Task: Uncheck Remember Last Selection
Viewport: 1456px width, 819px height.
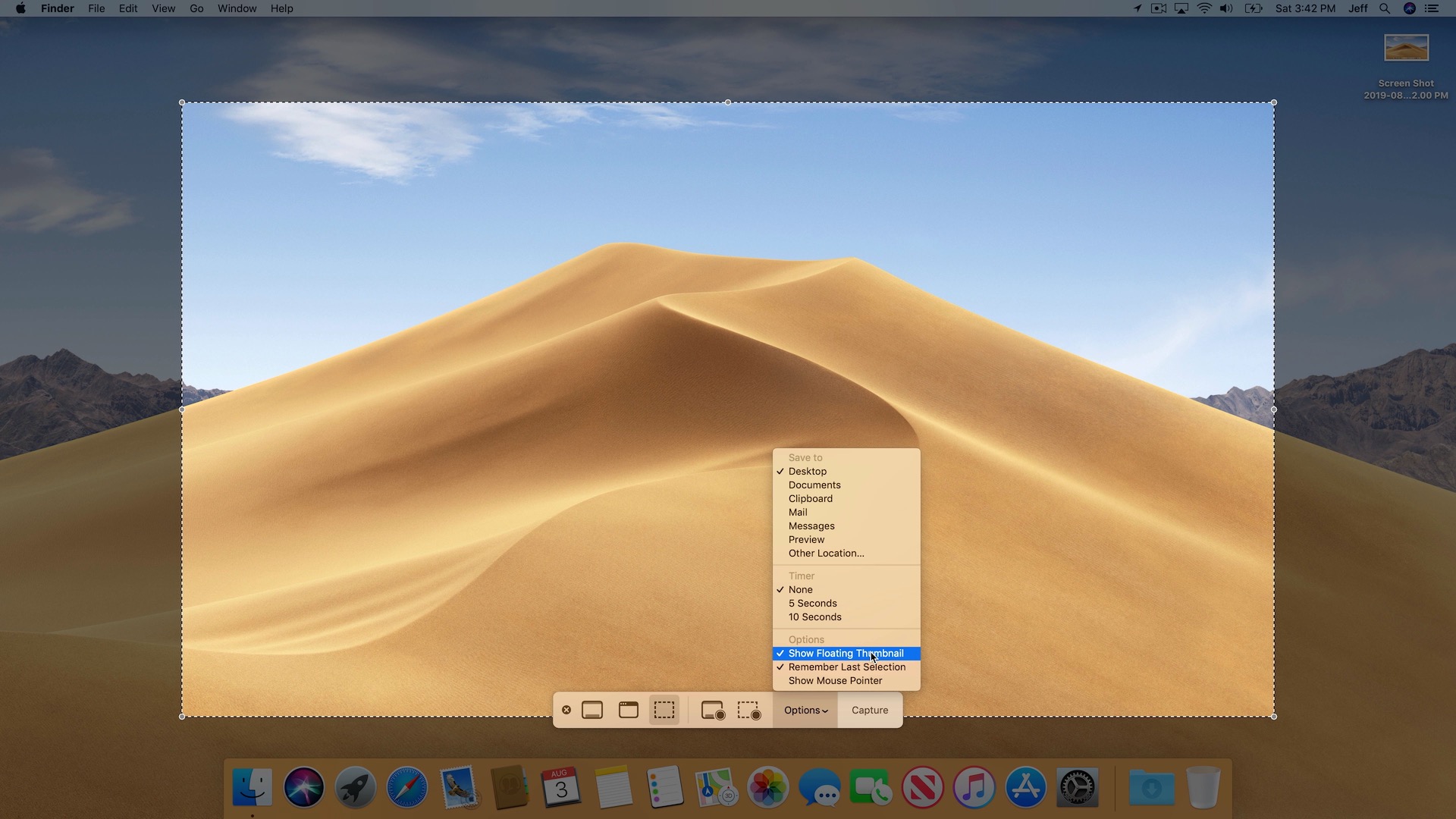Action: click(x=847, y=667)
